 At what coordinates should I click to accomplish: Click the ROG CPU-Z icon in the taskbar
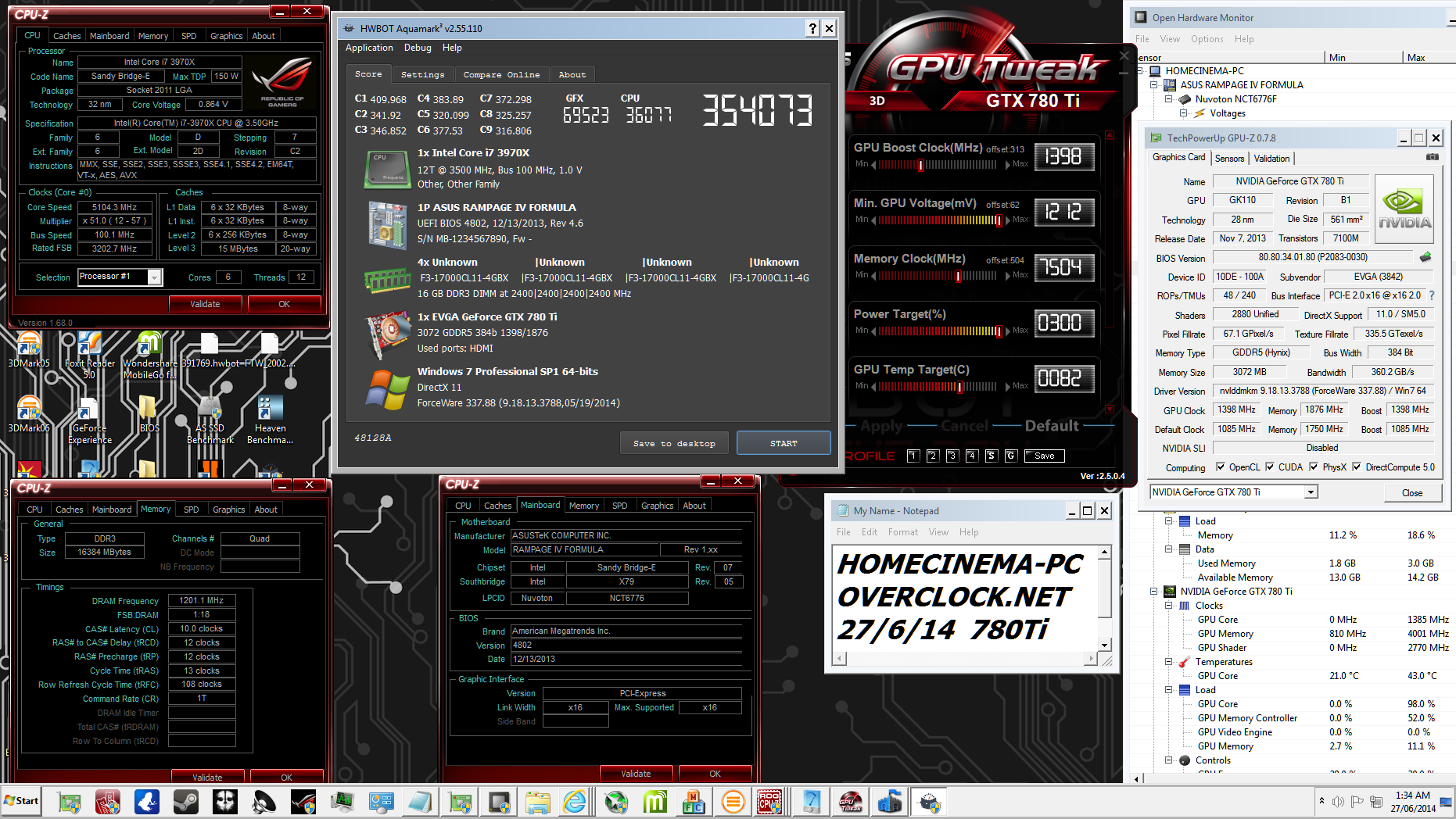(769, 802)
